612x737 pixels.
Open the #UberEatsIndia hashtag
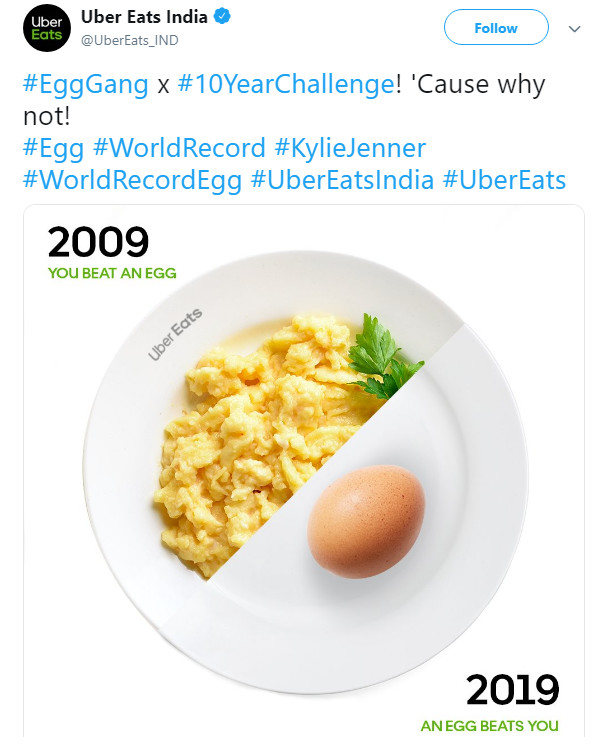pos(342,180)
